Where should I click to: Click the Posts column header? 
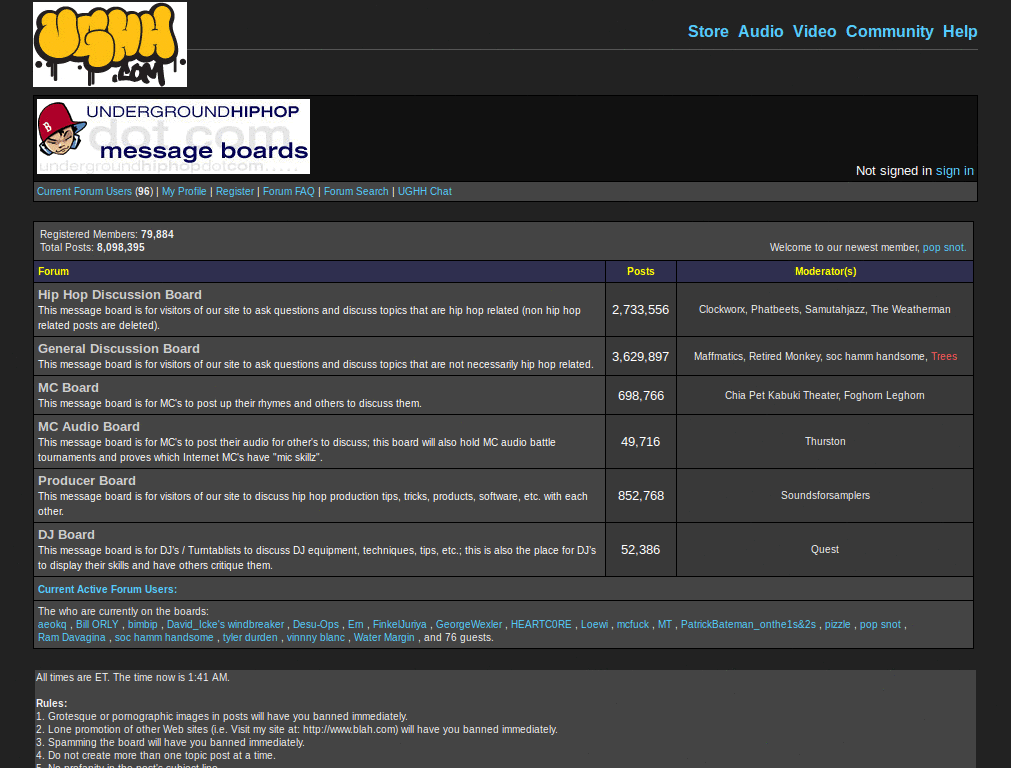(x=641, y=272)
